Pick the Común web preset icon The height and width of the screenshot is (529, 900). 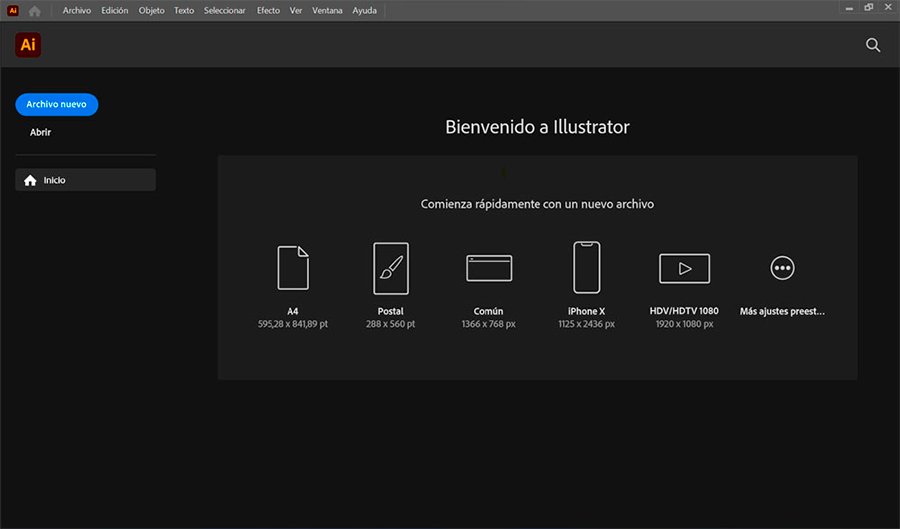point(489,268)
